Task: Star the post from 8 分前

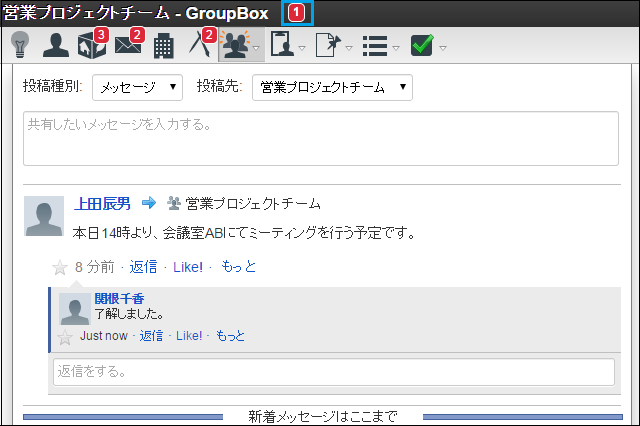Action: 60,268
